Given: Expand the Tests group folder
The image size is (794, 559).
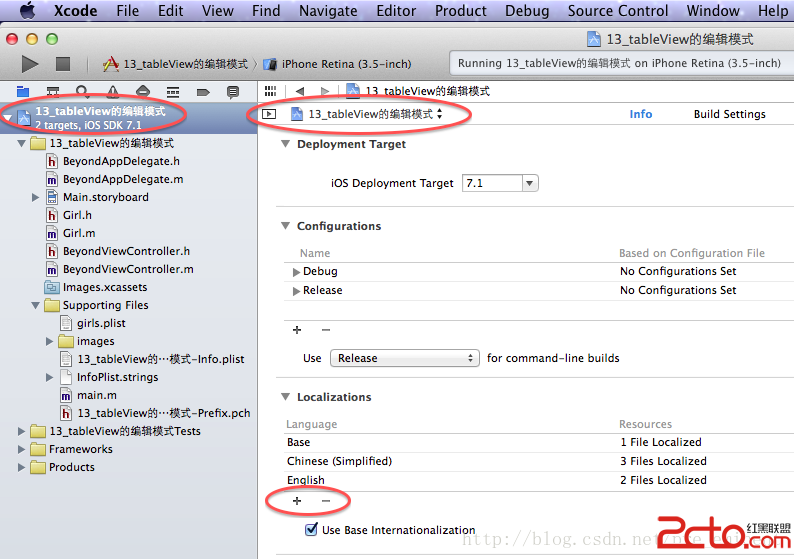Looking at the screenshot, I should 21,431.
